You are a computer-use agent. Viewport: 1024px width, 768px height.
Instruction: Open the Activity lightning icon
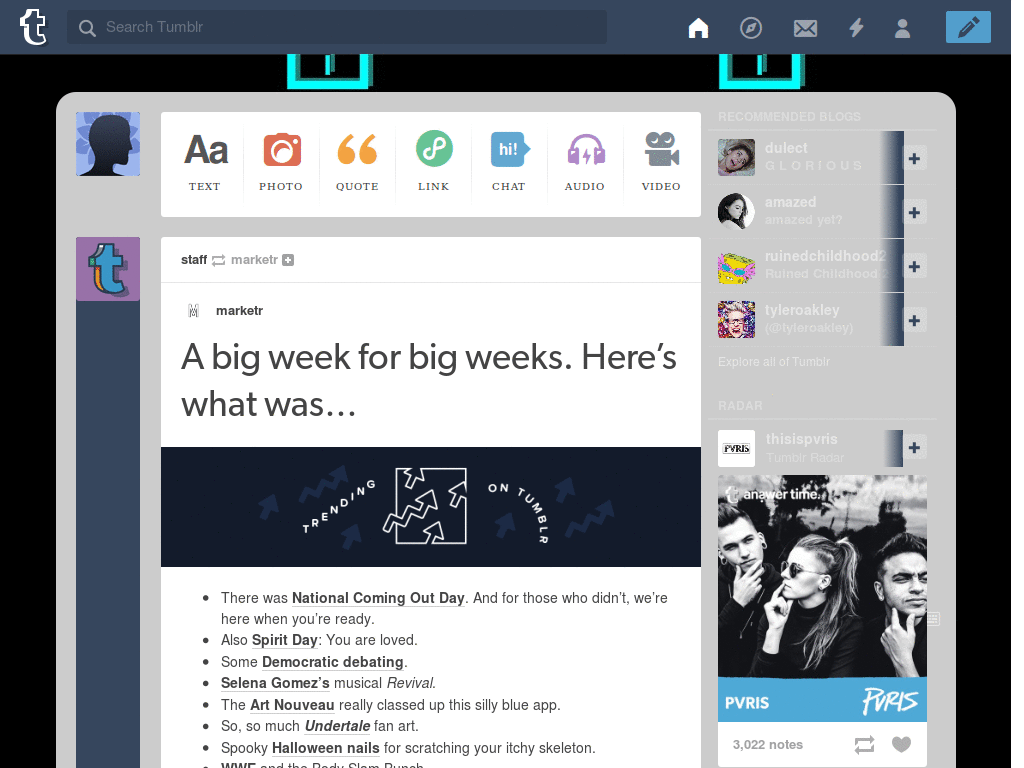(856, 27)
